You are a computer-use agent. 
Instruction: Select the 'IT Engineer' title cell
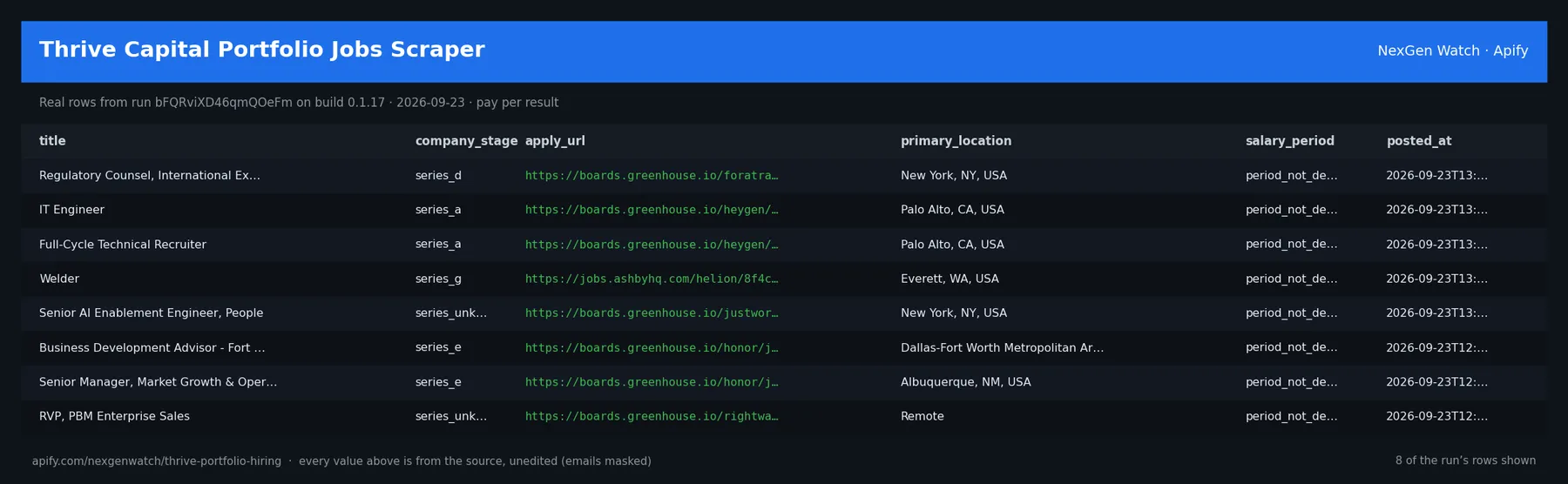pyautogui.click(x=71, y=210)
